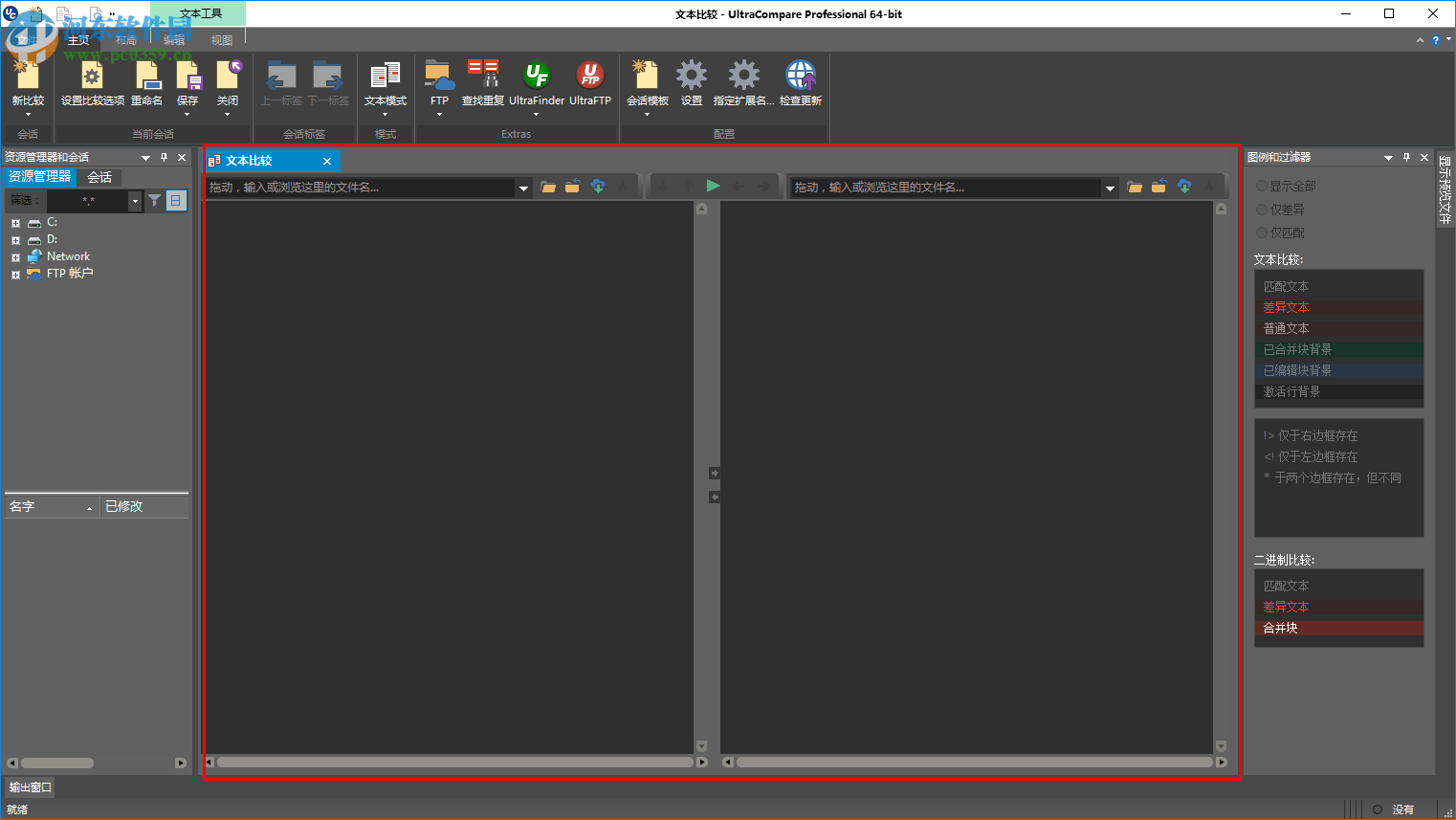Launch UltraFinder from the ribbon
The width and height of the screenshot is (1456, 820).
coord(537,83)
